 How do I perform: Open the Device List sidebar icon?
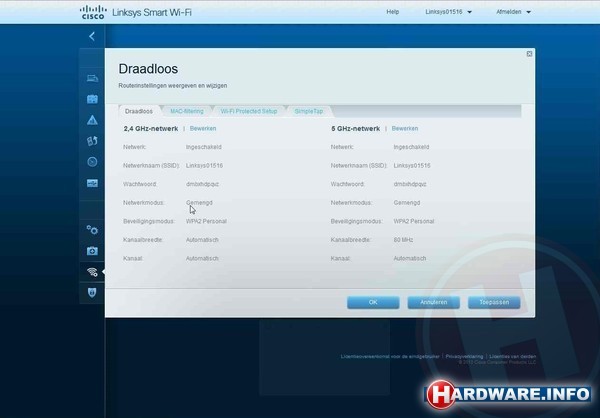[x=92, y=78]
